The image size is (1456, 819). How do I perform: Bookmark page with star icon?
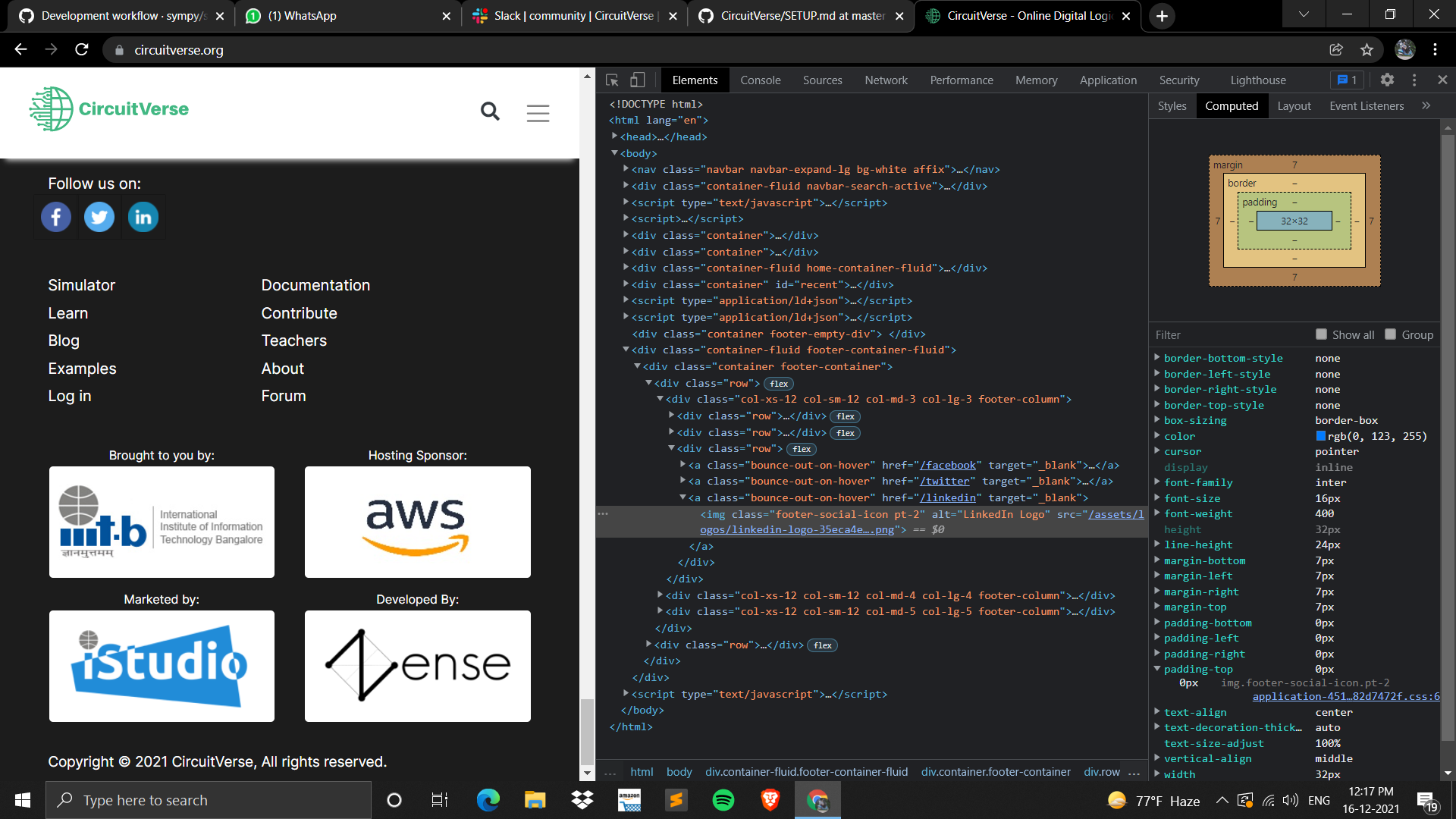(1367, 50)
